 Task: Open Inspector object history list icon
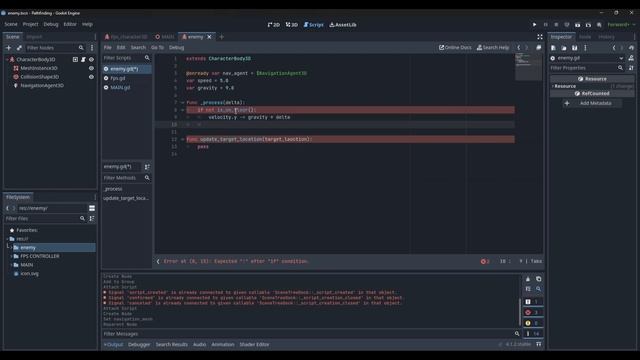[631, 48]
